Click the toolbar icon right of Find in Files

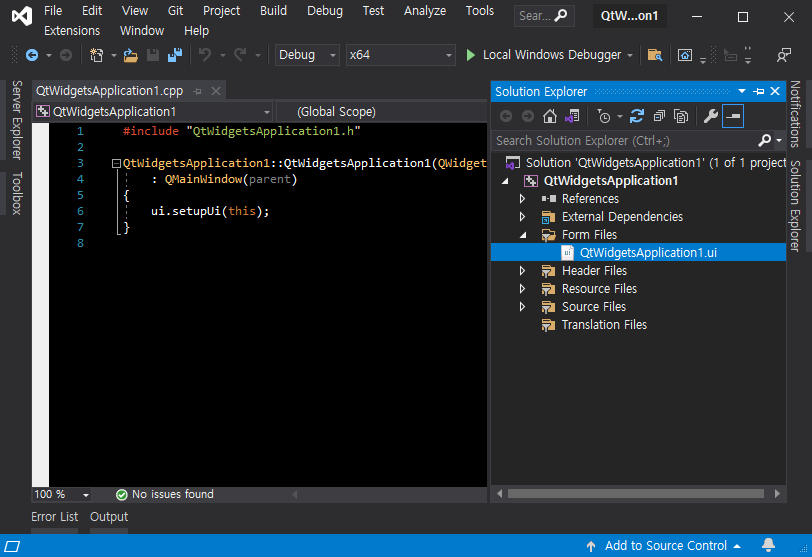coord(685,55)
